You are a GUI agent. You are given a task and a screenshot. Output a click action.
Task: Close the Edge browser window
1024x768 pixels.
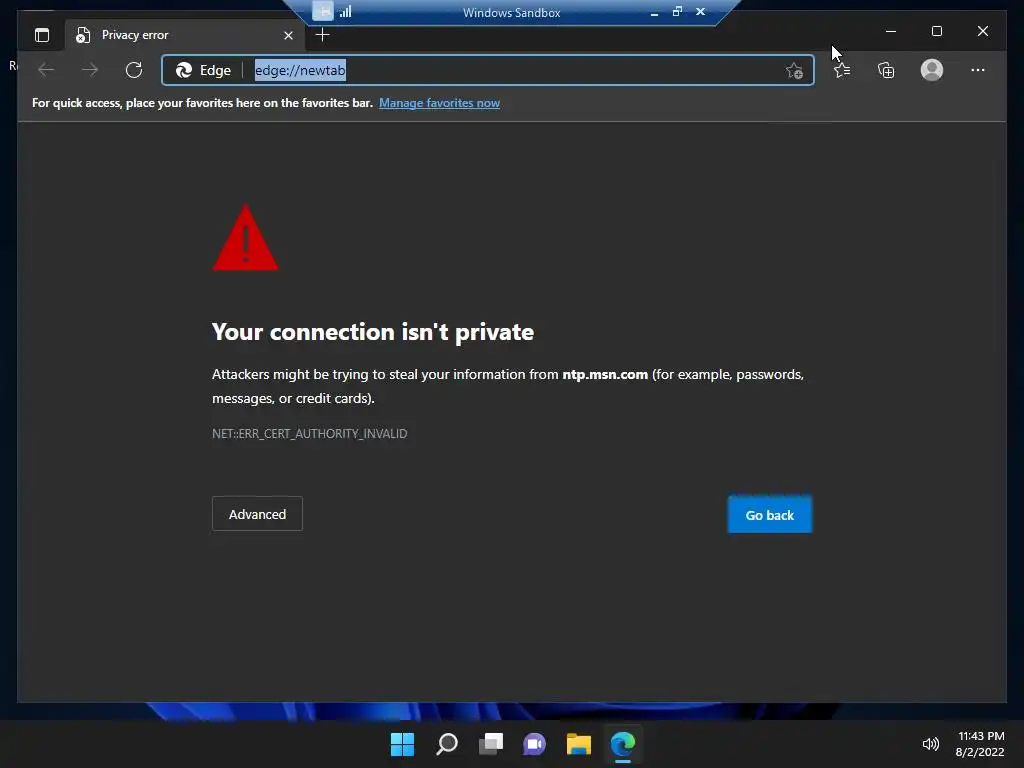983,31
